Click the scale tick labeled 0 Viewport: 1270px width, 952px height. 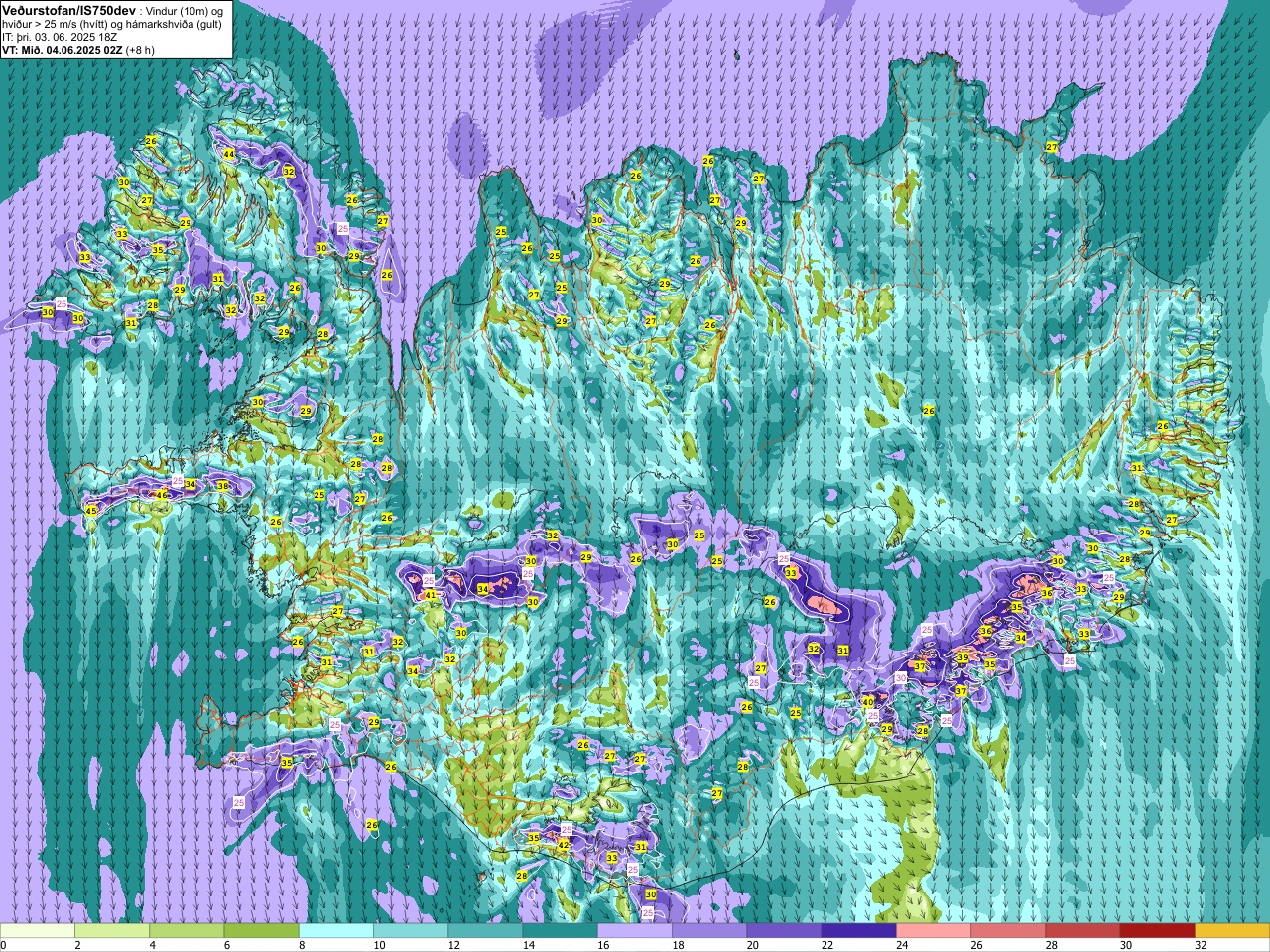(4, 945)
